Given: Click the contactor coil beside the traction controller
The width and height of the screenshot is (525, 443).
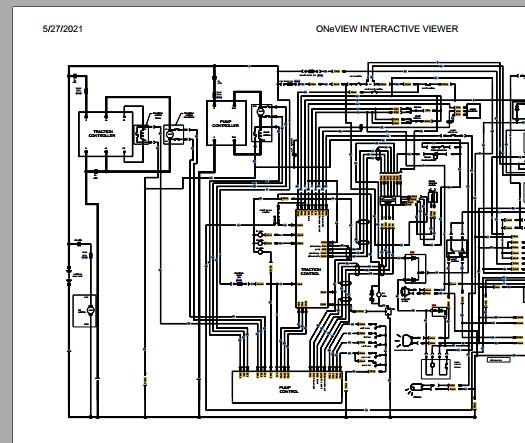Looking at the screenshot, I should [x=142, y=134].
